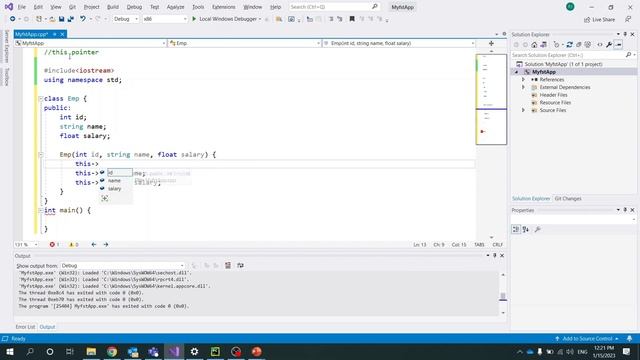Open the Build menu
This screenshot has height=360, width=640.
point(113,7)
